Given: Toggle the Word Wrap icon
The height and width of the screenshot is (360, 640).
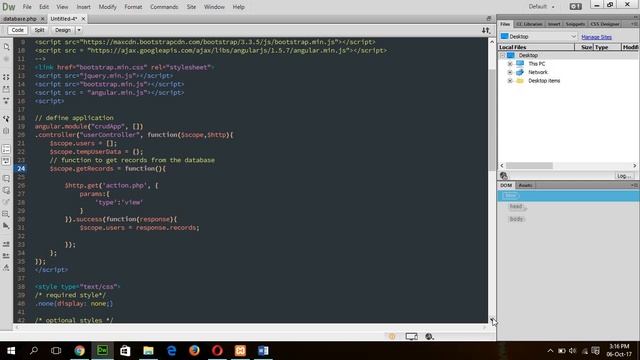Looking at the screenshot, I should [x=6, y=161].
